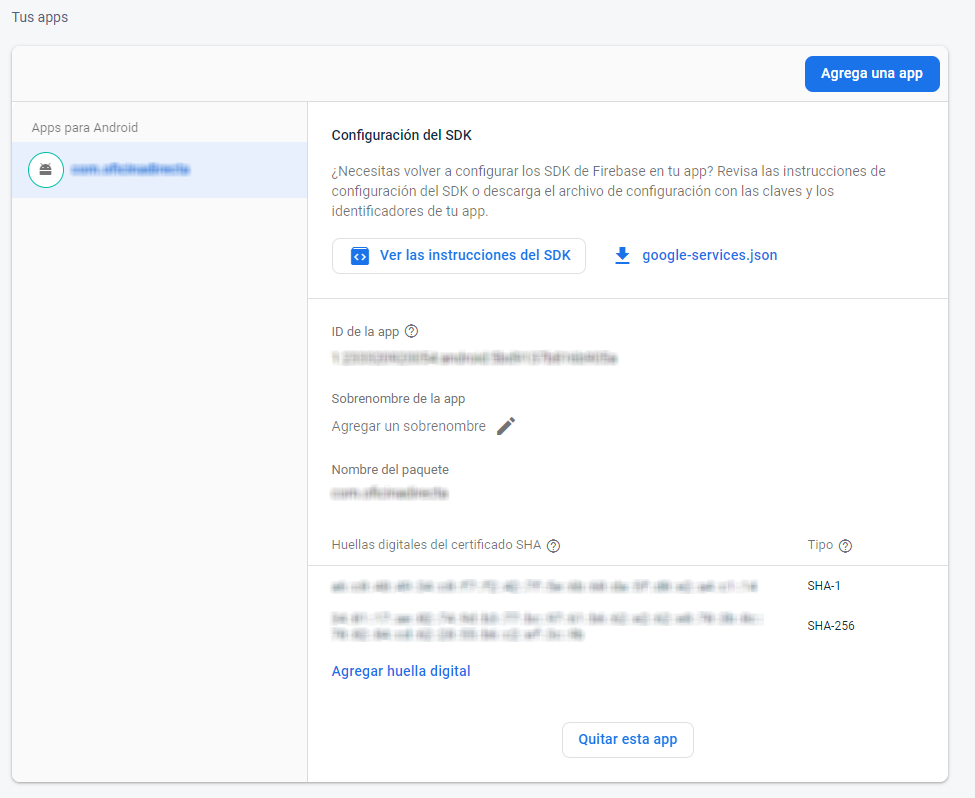The image size is (975, 798).
Task: Open the help icon next to Tipo
Action: [845, 546]
